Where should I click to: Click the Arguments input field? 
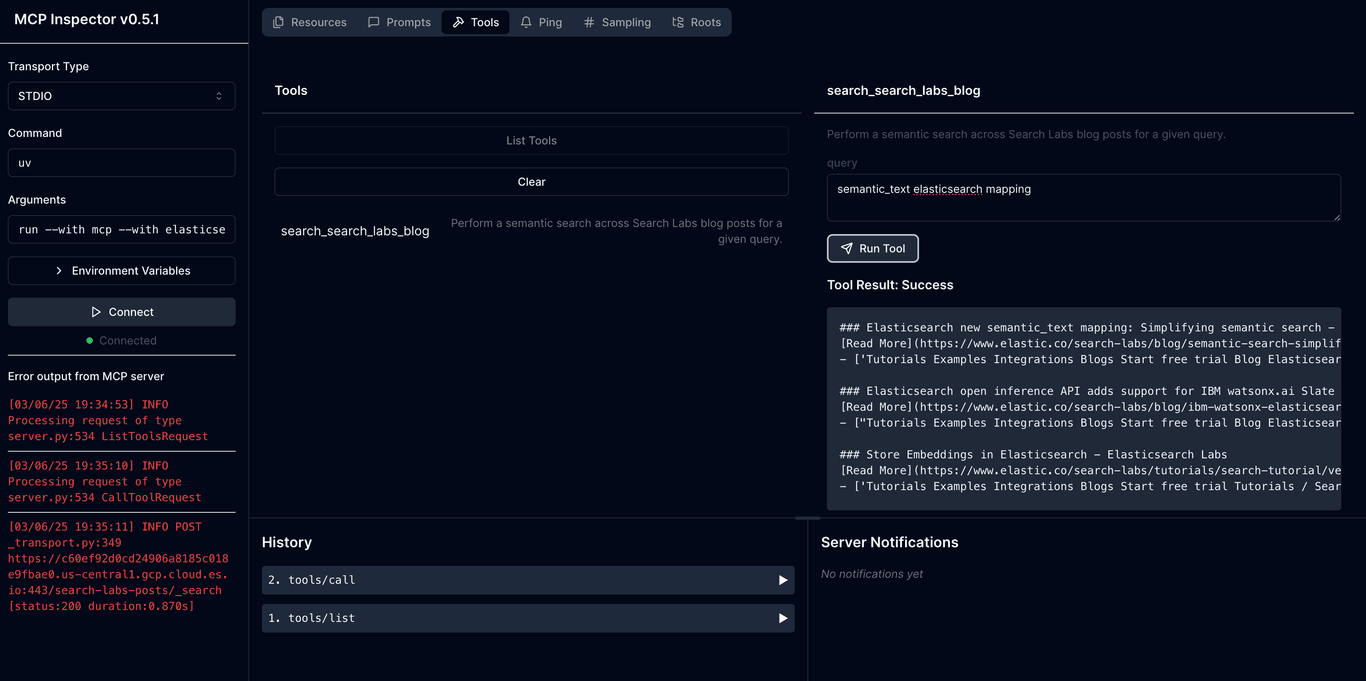(121, 229)
